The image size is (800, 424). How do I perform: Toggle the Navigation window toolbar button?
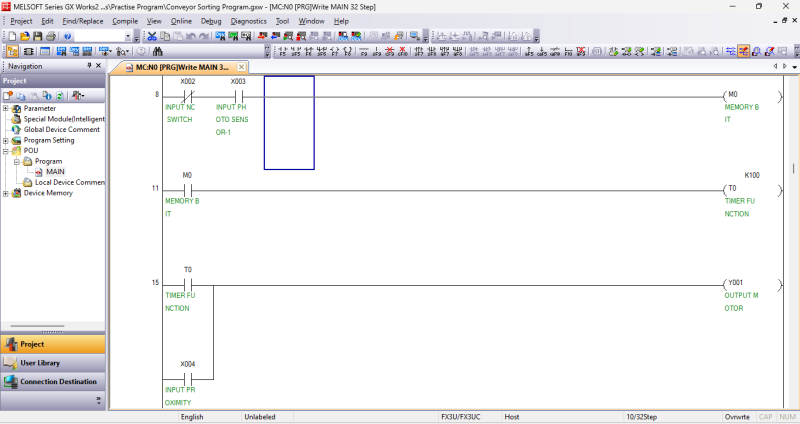pos(11,51)
